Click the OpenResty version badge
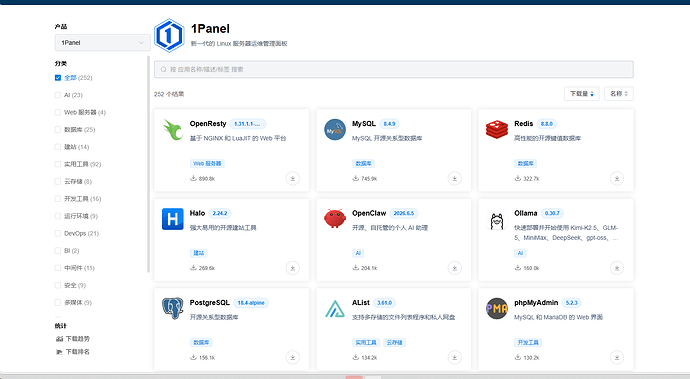The image size is (690, 379). (248, 124)
